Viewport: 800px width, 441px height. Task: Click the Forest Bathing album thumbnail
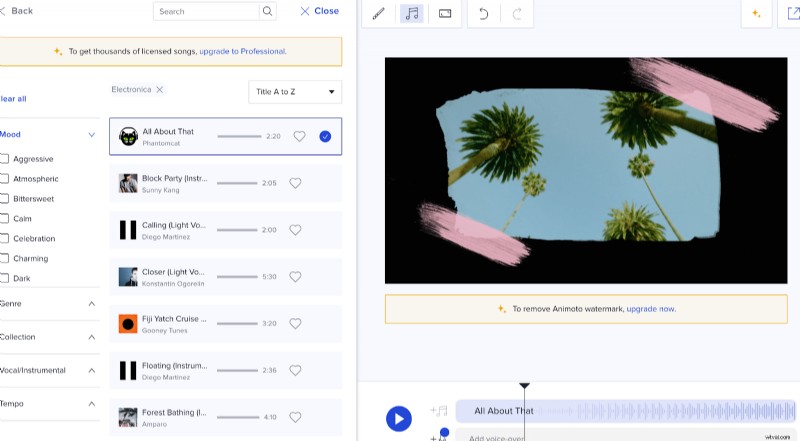(128, 417)
